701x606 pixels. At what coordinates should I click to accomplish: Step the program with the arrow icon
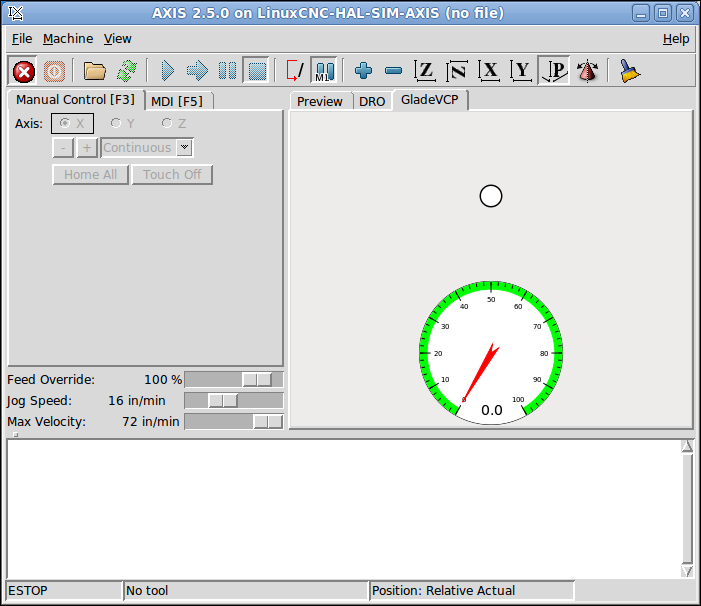coord(197,71)
